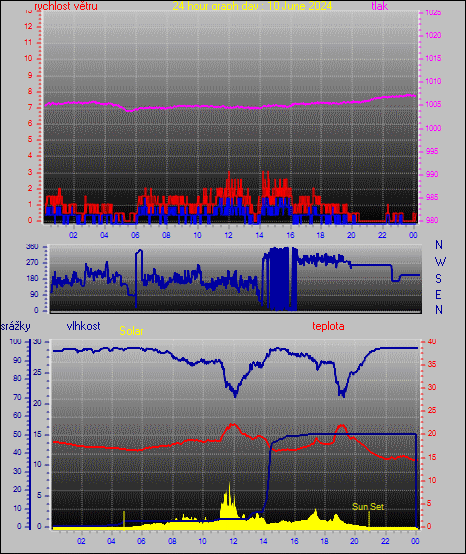Click "7" on the red wind speed axis

30,107
